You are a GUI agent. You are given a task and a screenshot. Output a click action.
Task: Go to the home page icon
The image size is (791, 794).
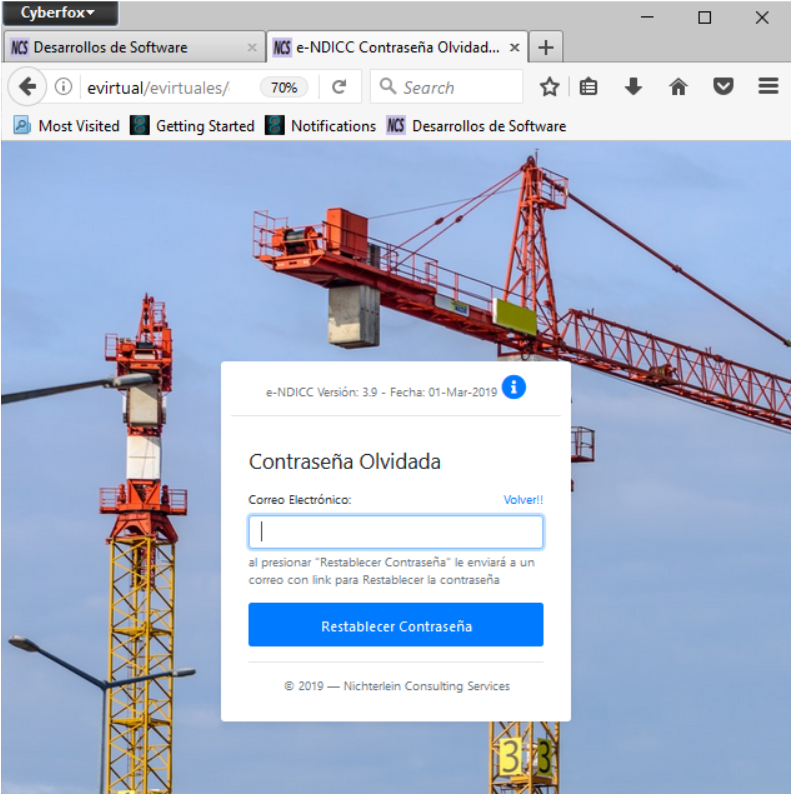[x=678, y=87]
